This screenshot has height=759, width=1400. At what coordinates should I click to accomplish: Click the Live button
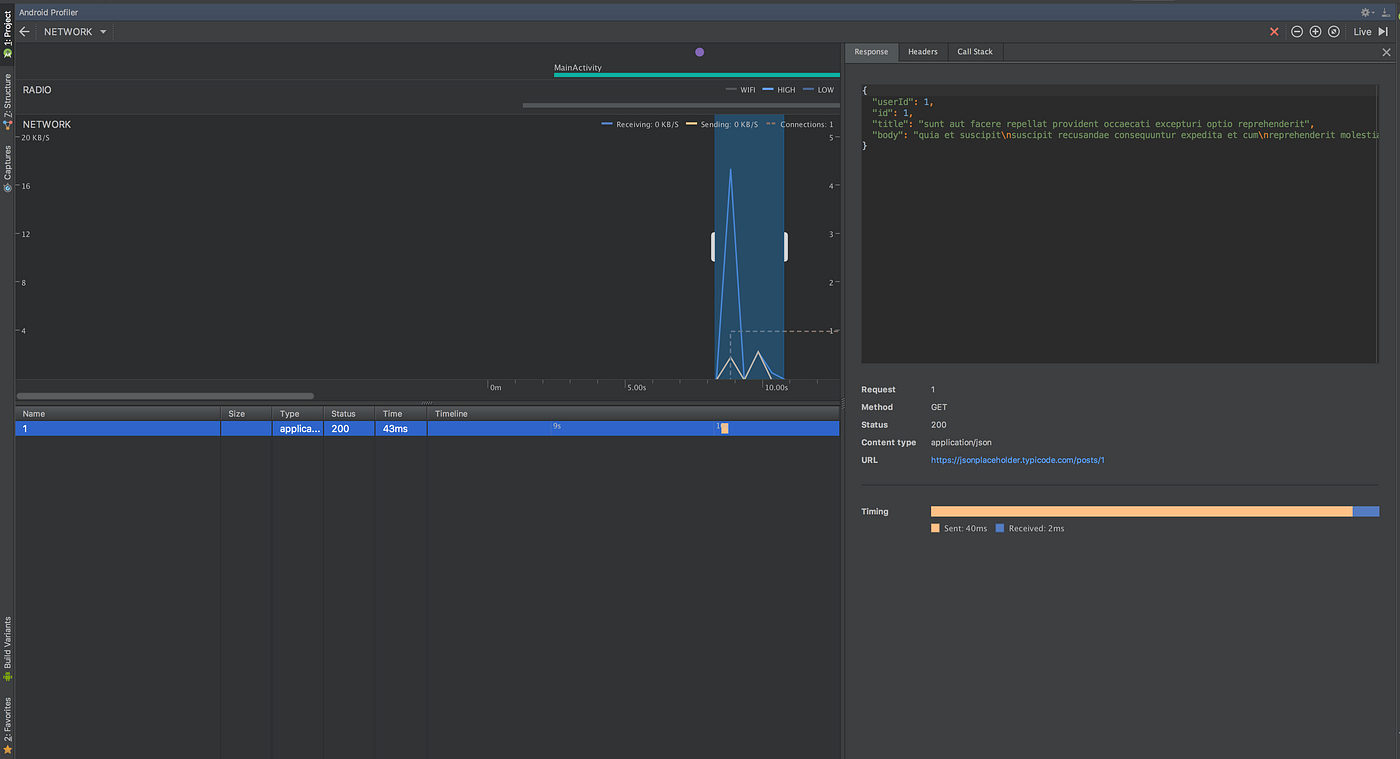coord(1362,31)
